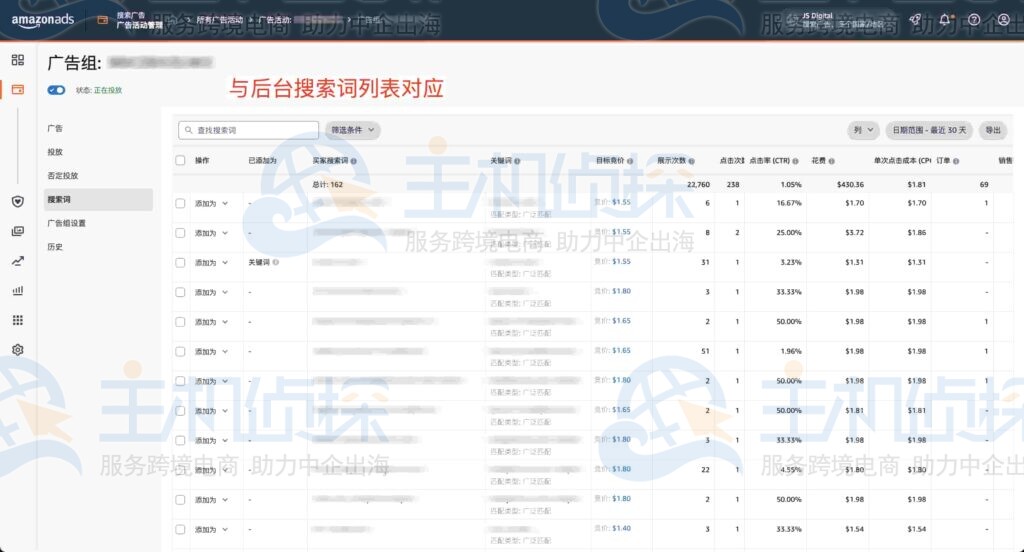Expand 添加为 dropdown in 25.00% row
1024x552 pixels.
(212, 233)
